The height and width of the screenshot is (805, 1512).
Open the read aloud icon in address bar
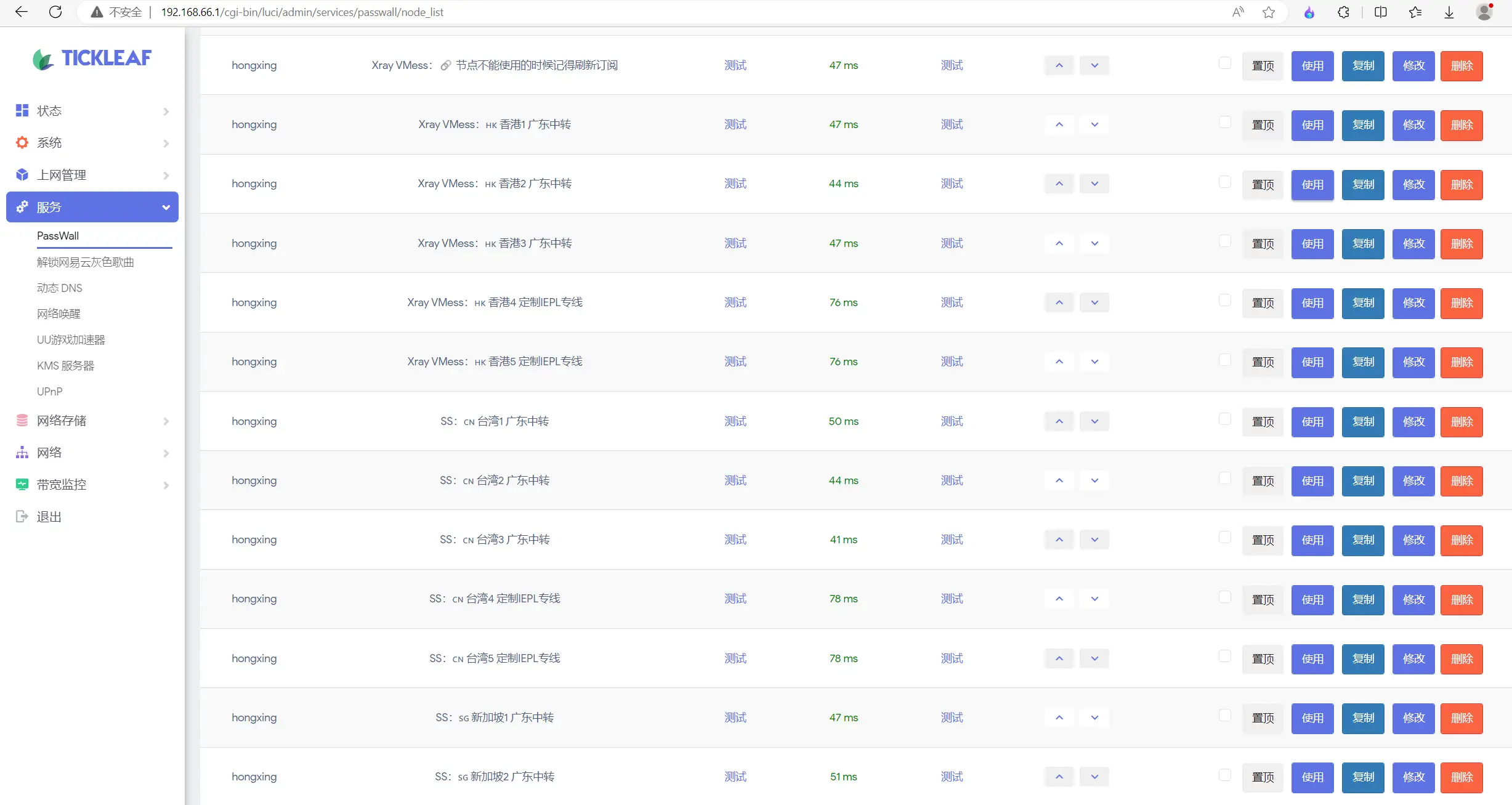(1237, 12)
